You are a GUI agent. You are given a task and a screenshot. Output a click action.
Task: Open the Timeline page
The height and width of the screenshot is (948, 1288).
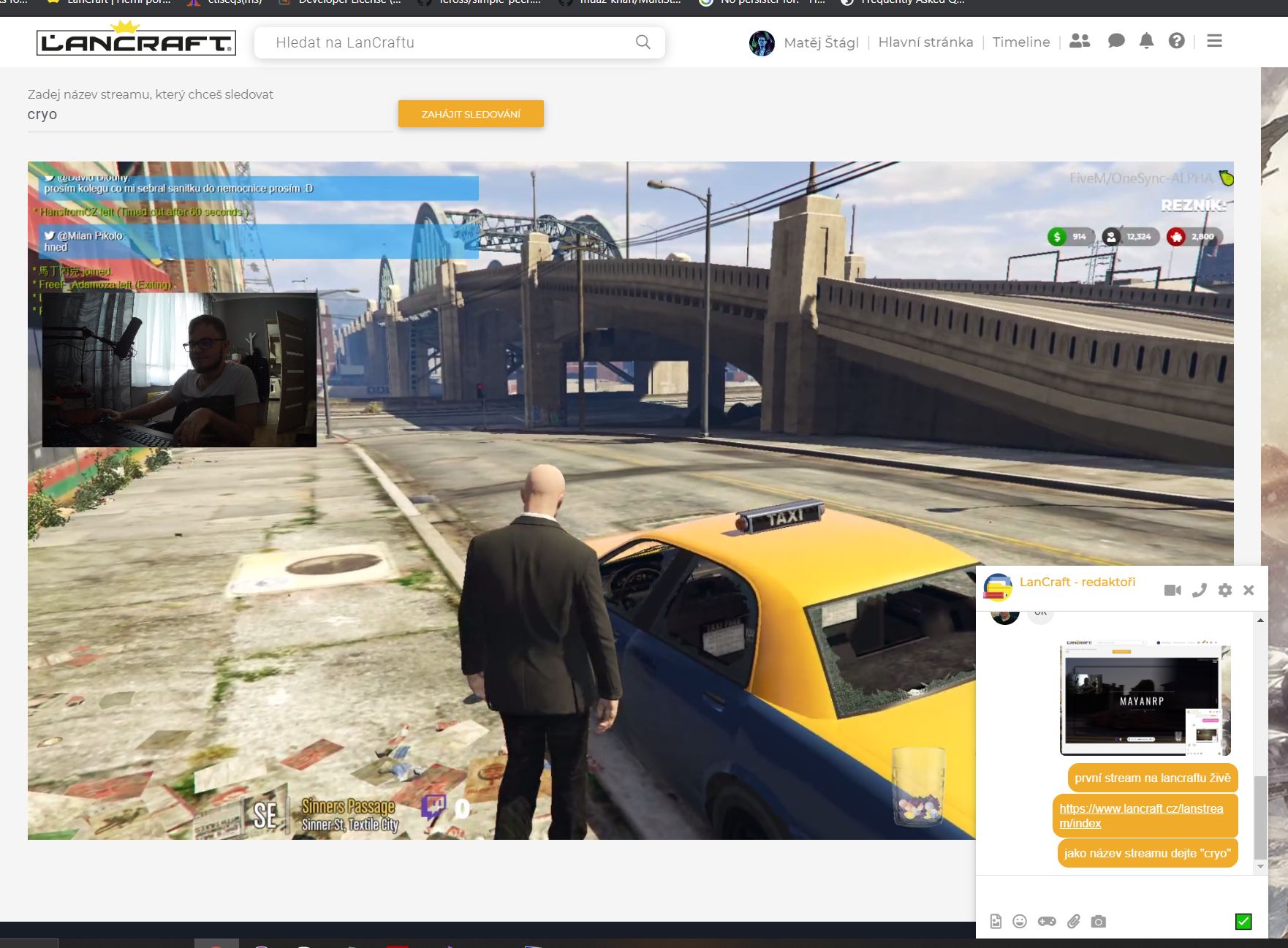[1020, 42]
